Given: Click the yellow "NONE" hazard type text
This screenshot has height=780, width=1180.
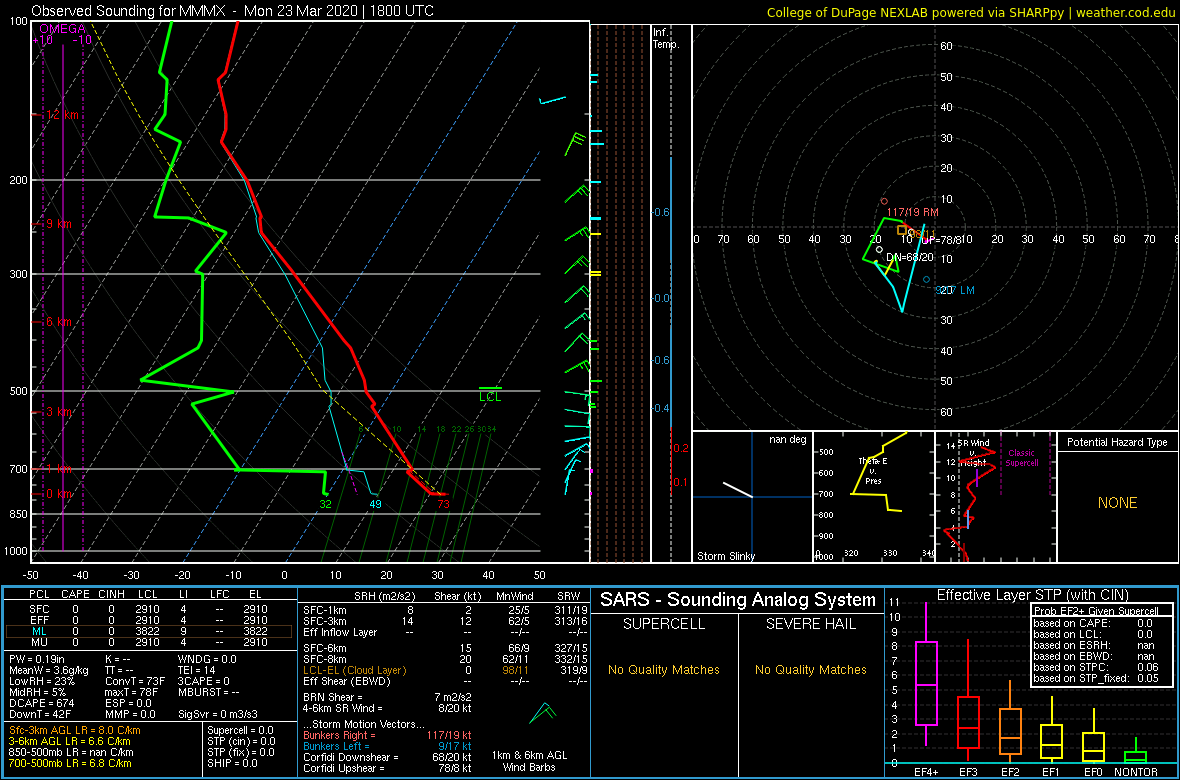Looking at the screenshot, I should (1117, 503).
